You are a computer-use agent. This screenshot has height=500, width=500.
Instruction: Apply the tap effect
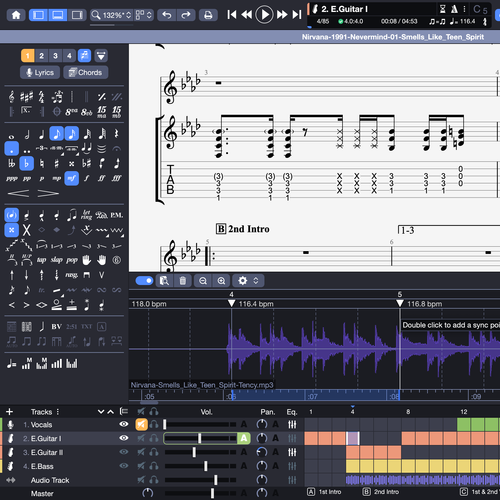(x=41, y=260)
